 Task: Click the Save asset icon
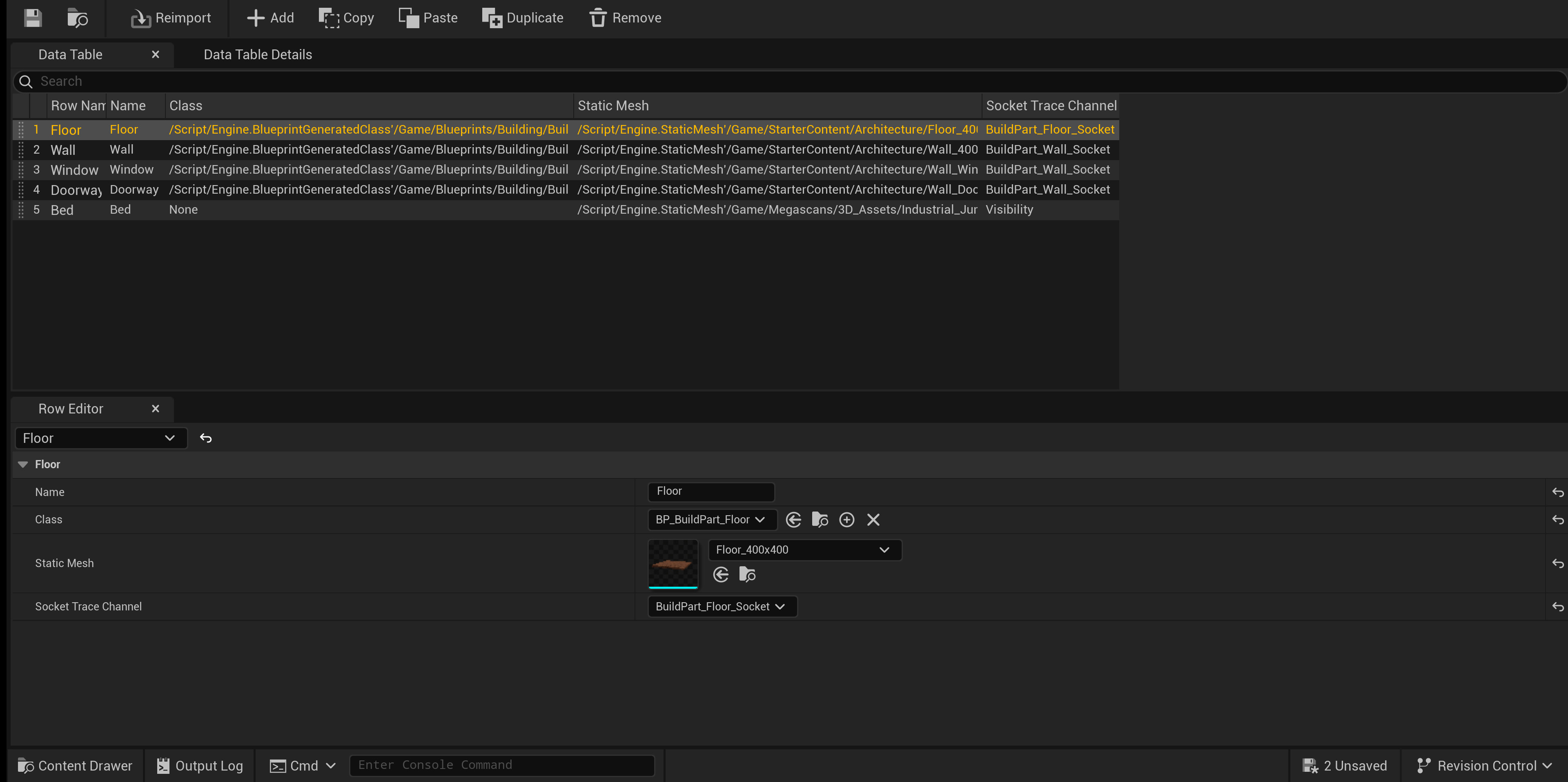(x=33, y=18)
